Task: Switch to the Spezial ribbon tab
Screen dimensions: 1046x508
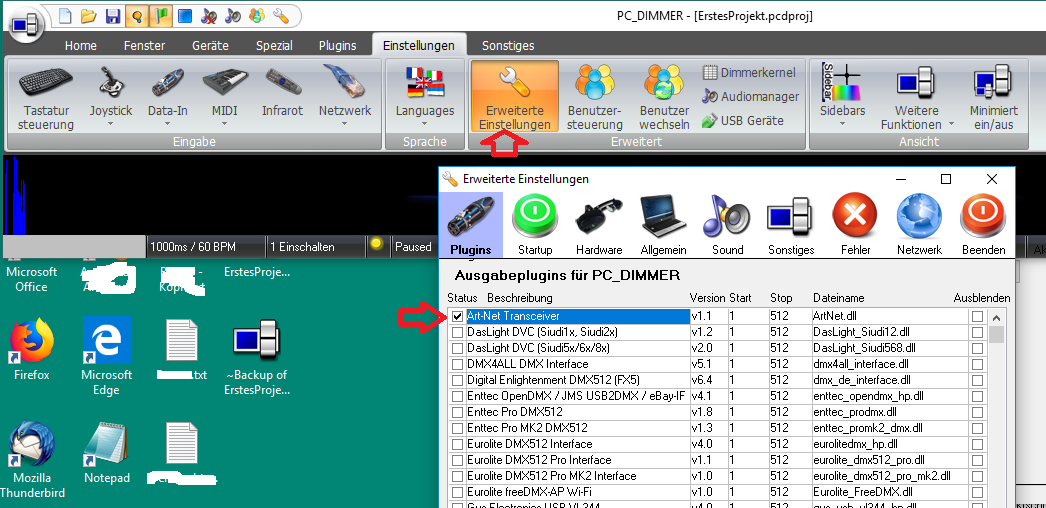Action: (x=274, y=45)
